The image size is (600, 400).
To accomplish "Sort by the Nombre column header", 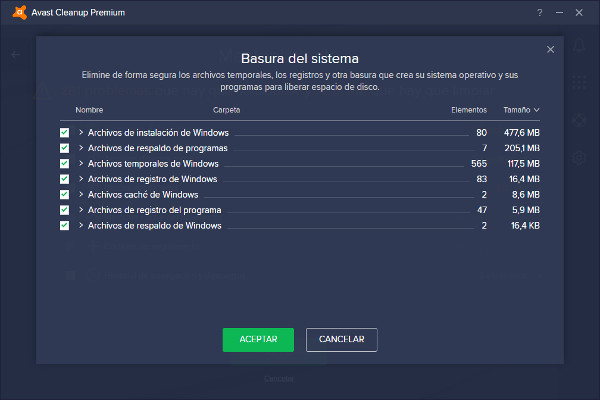I will point(89,110).
